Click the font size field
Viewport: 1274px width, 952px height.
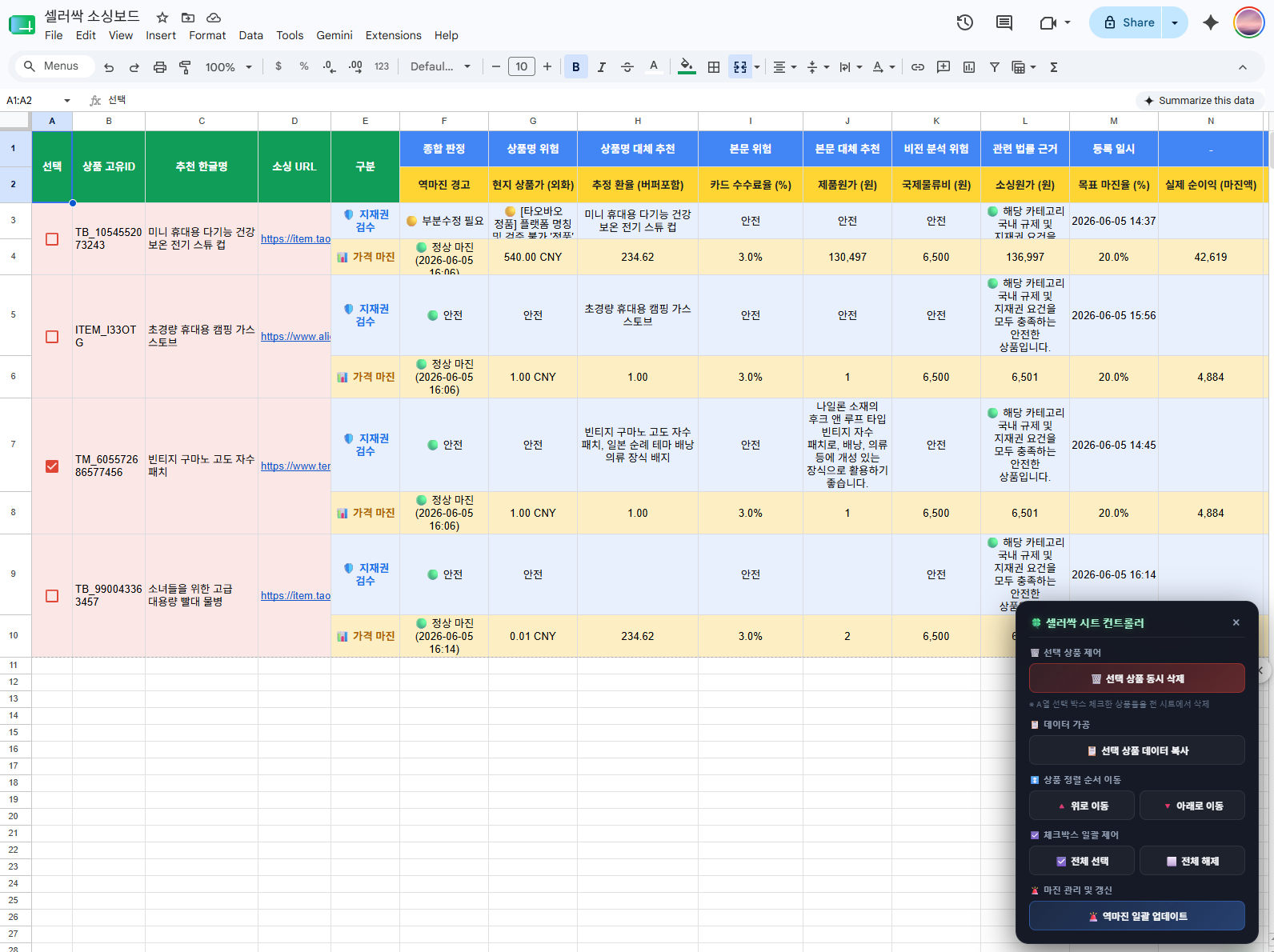click(522, 66)
